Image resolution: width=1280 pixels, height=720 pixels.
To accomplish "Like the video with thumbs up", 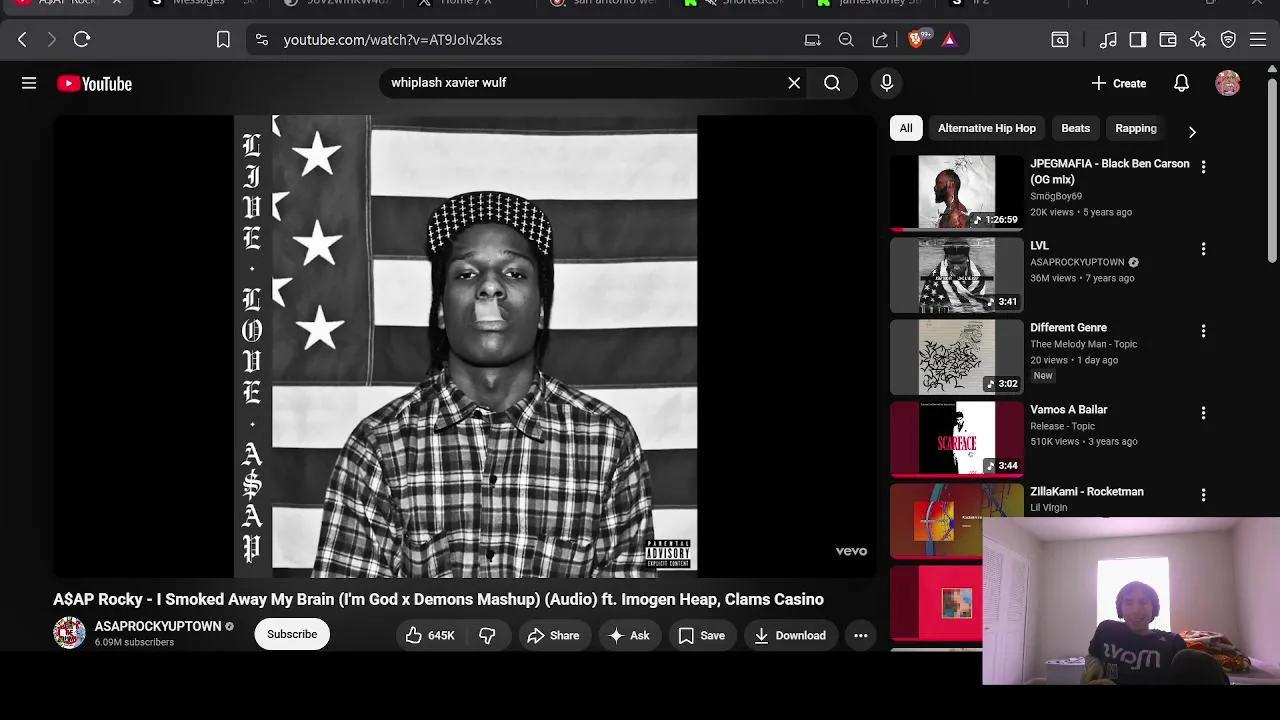I will 430,635.
